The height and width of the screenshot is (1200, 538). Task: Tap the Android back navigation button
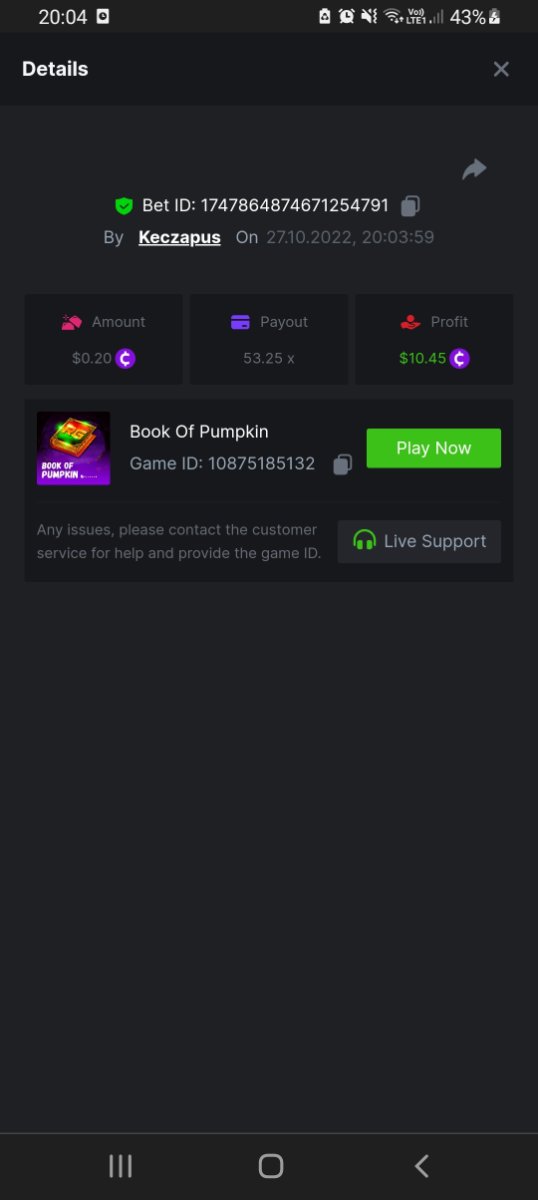point(422,1166)
